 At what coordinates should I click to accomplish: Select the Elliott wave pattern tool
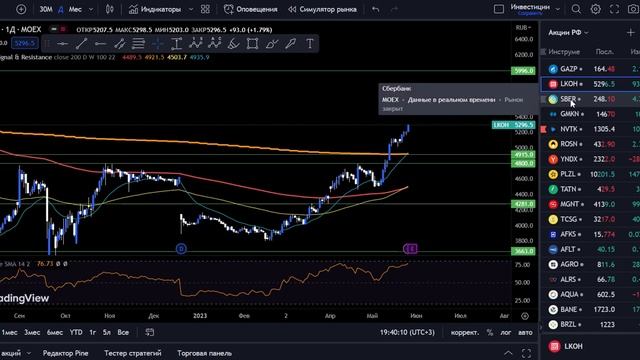pyautogui.click(x=196, y=43)
